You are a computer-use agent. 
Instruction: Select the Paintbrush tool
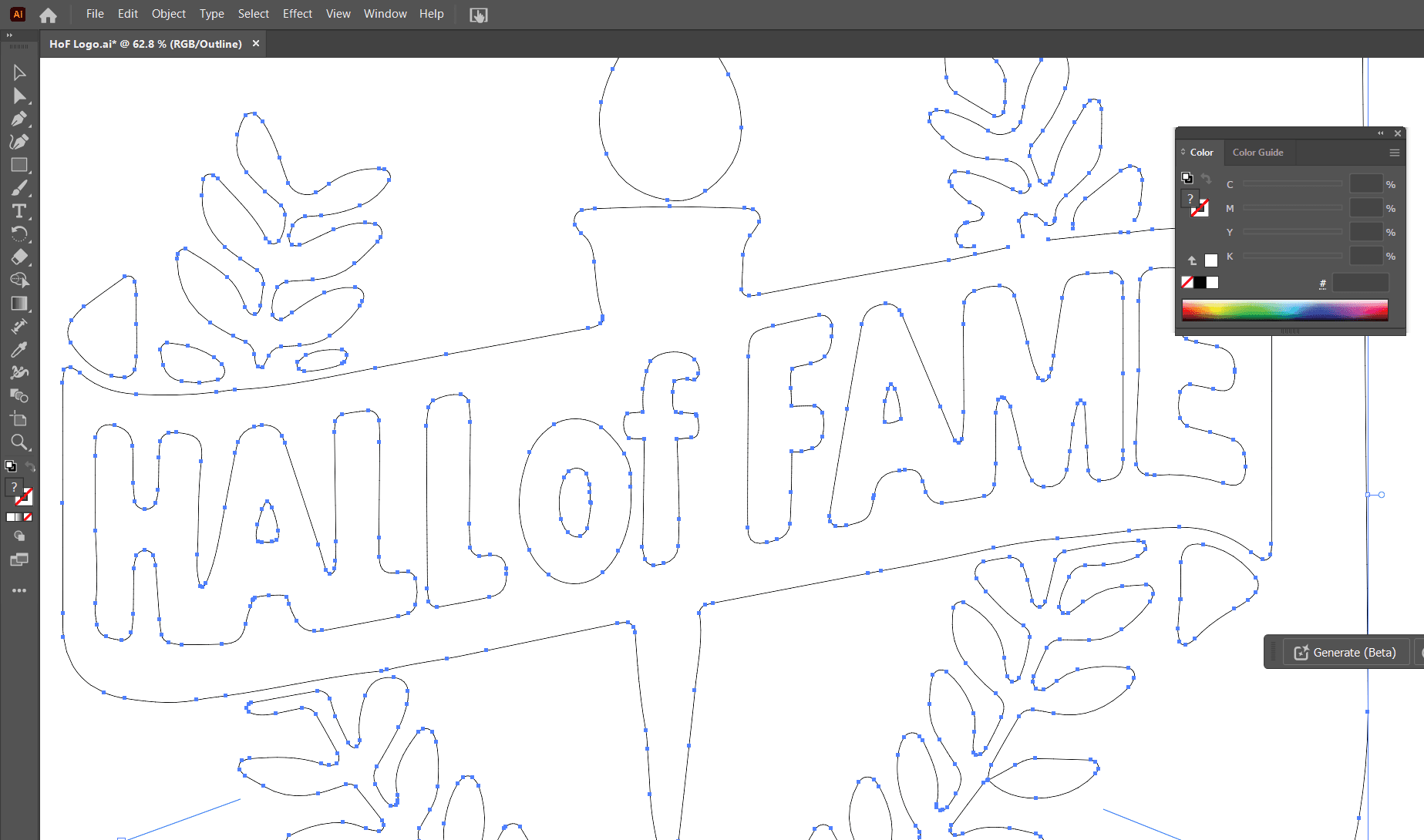point(19,188)
